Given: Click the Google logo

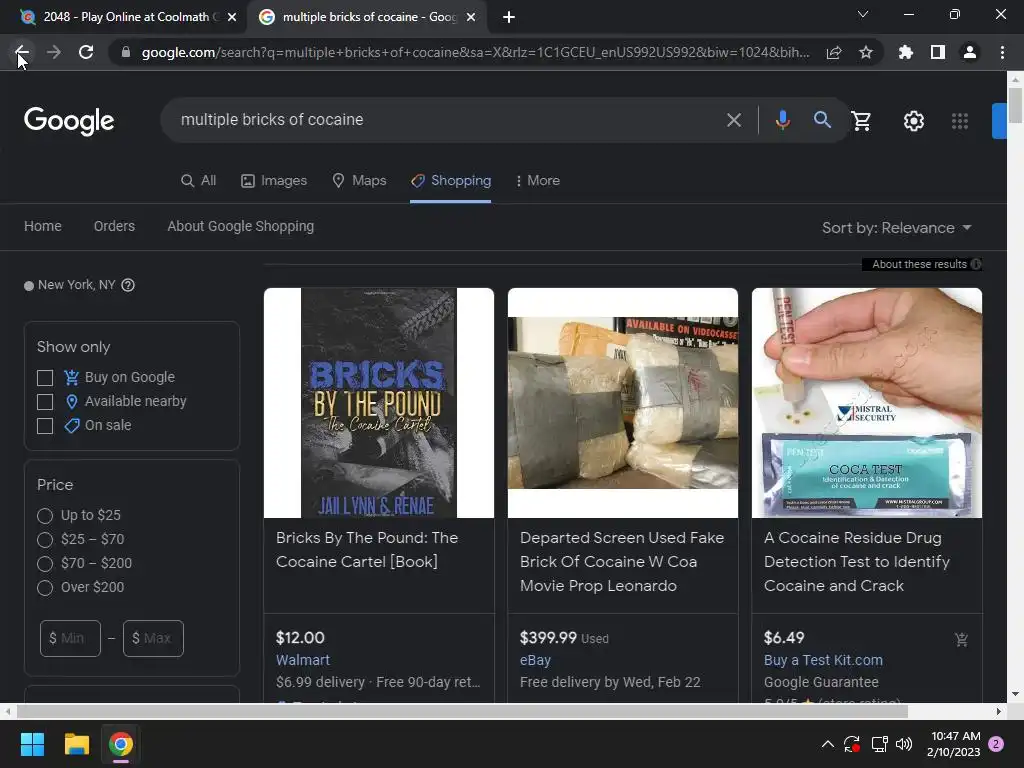Looking at the screenshot, I should click(x=69, y=121).
